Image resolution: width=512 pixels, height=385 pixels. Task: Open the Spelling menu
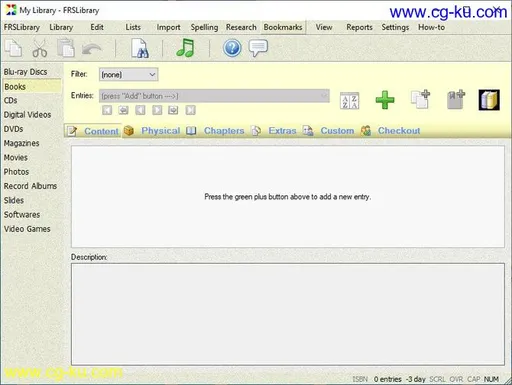click(204, 27)
